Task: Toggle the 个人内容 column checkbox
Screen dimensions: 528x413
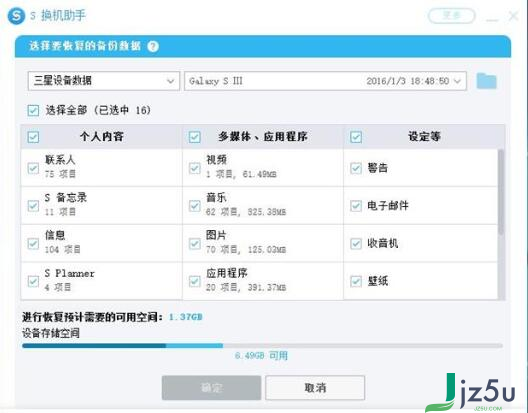Action: pos(33,137)
